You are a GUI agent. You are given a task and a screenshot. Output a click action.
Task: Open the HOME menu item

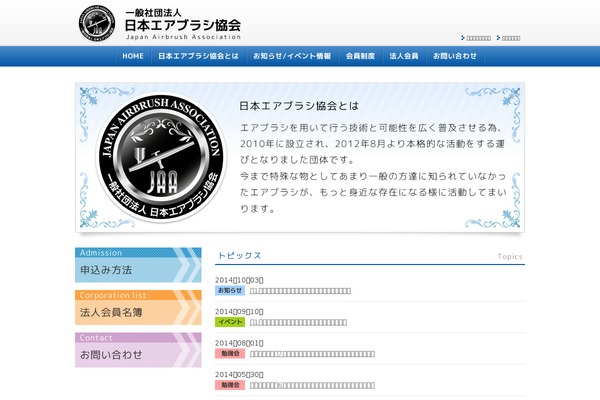click(133, 56)
